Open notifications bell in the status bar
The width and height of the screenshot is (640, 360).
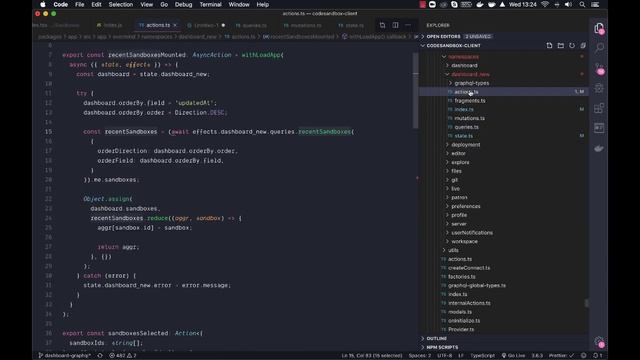point(597,356)
